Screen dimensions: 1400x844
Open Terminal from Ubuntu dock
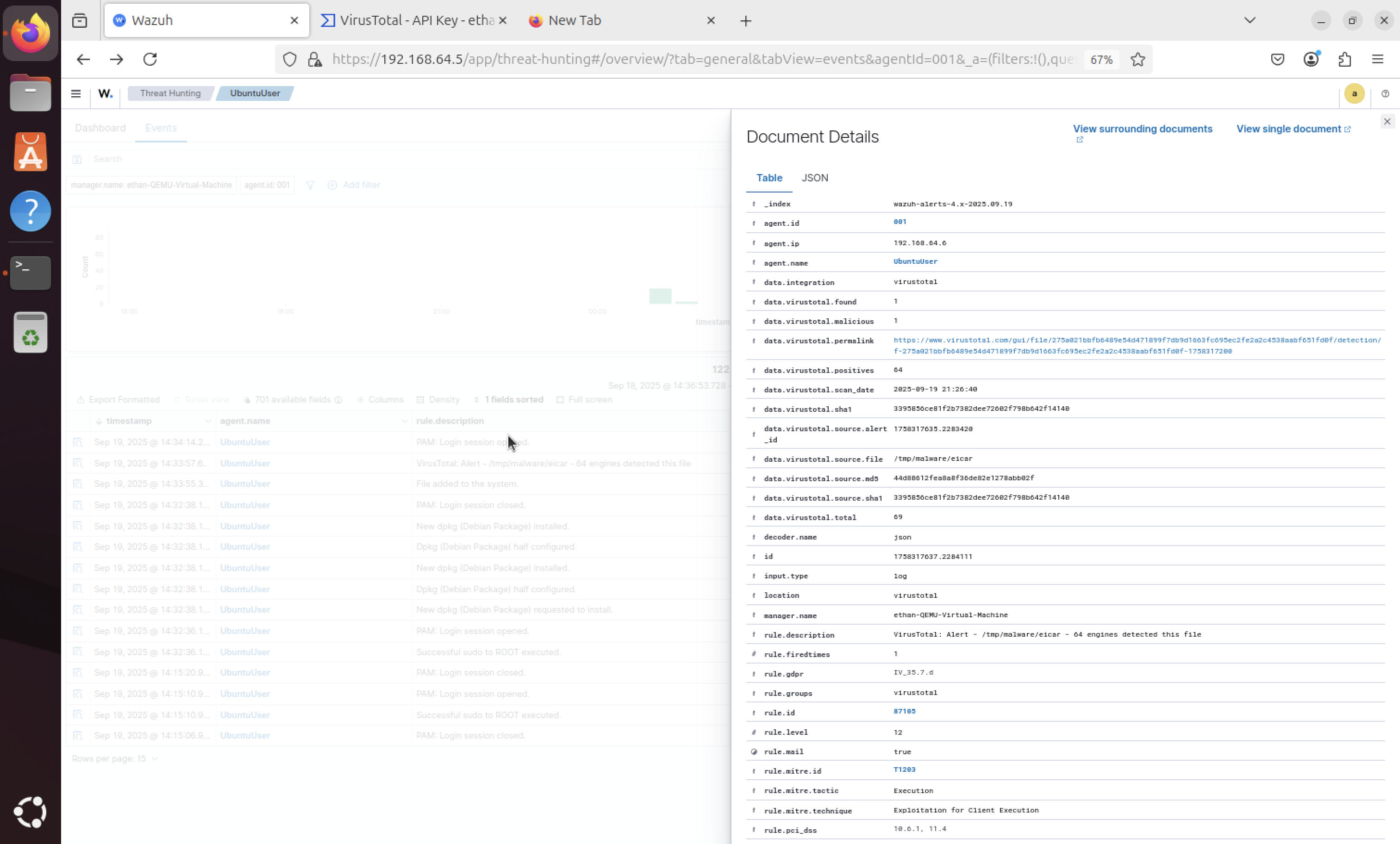coord(30,272)
